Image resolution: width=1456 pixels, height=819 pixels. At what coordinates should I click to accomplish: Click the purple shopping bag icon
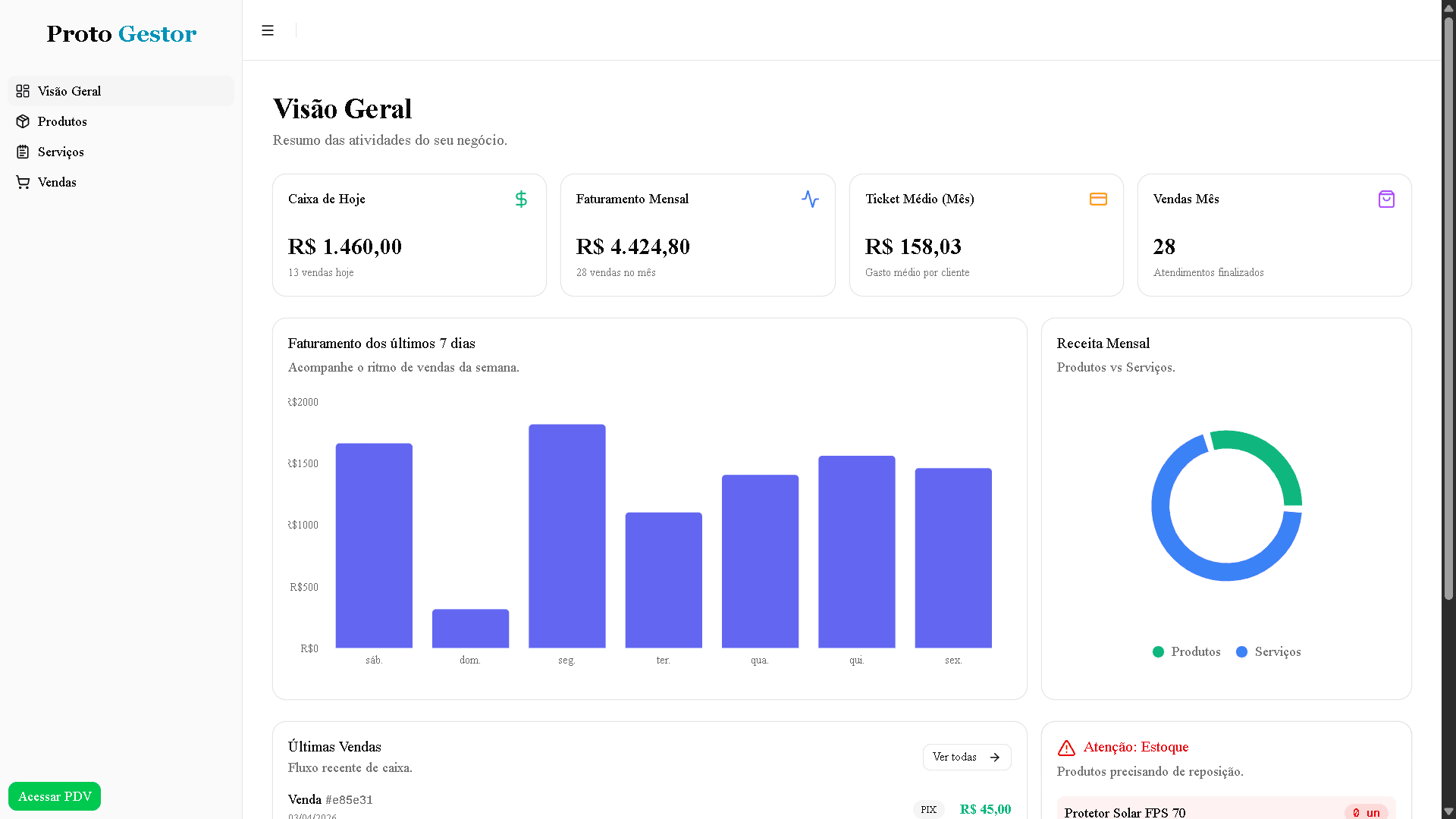click(x=1386, y=199)
